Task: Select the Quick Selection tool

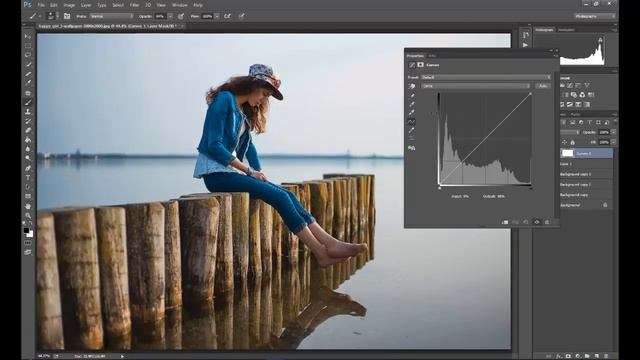Action: point(28,64)
